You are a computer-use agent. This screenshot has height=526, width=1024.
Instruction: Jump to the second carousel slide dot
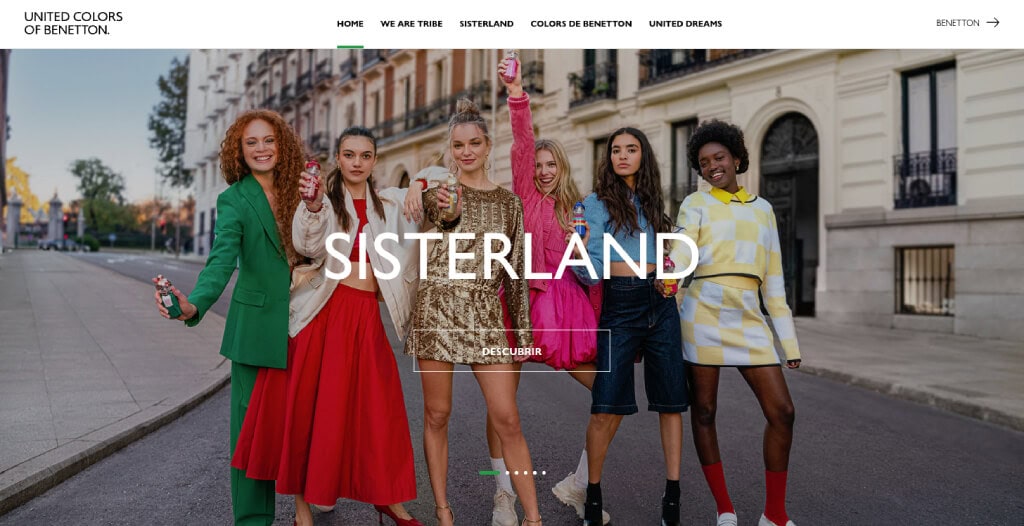(507, 473)
